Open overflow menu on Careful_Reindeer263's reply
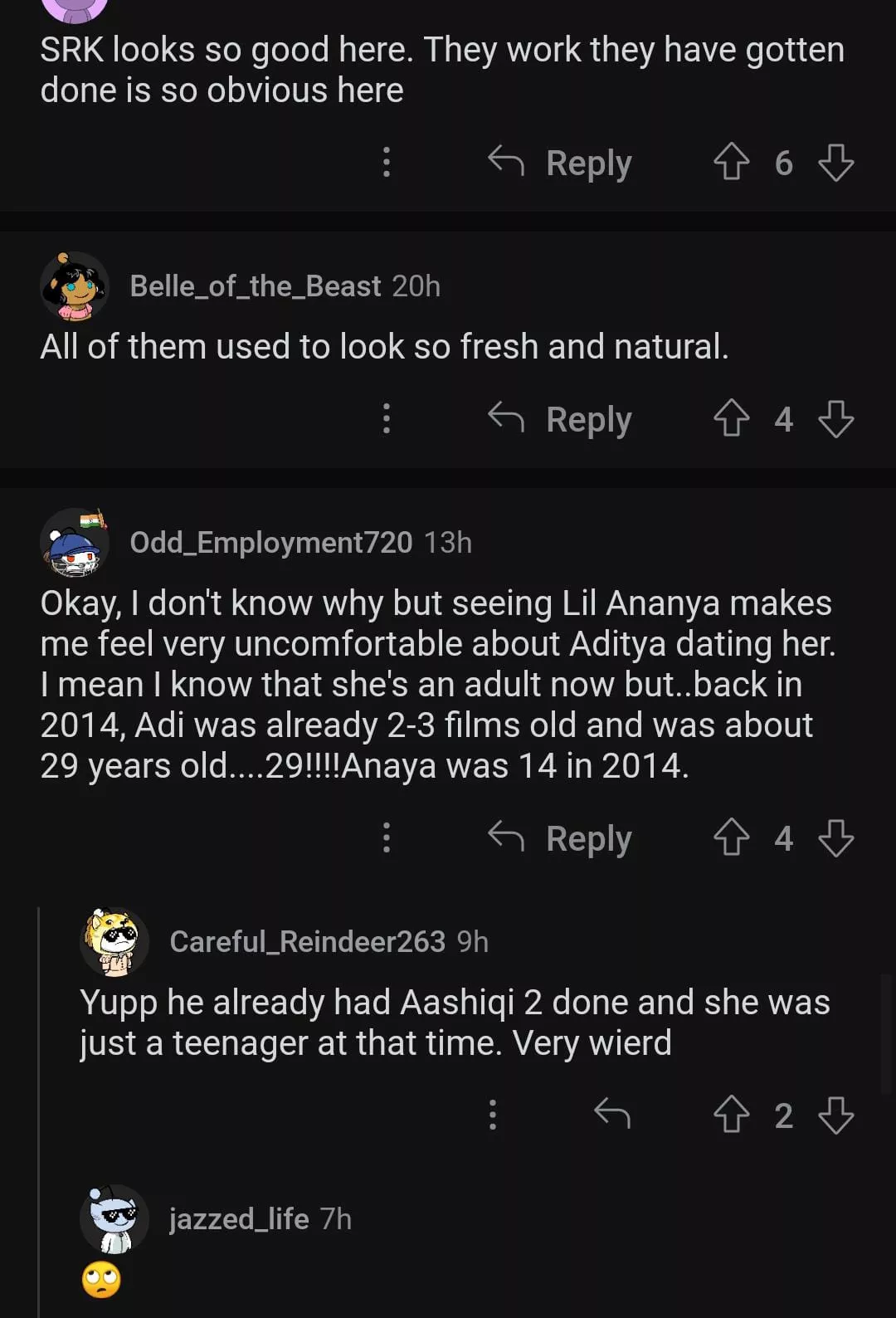 493,1115
